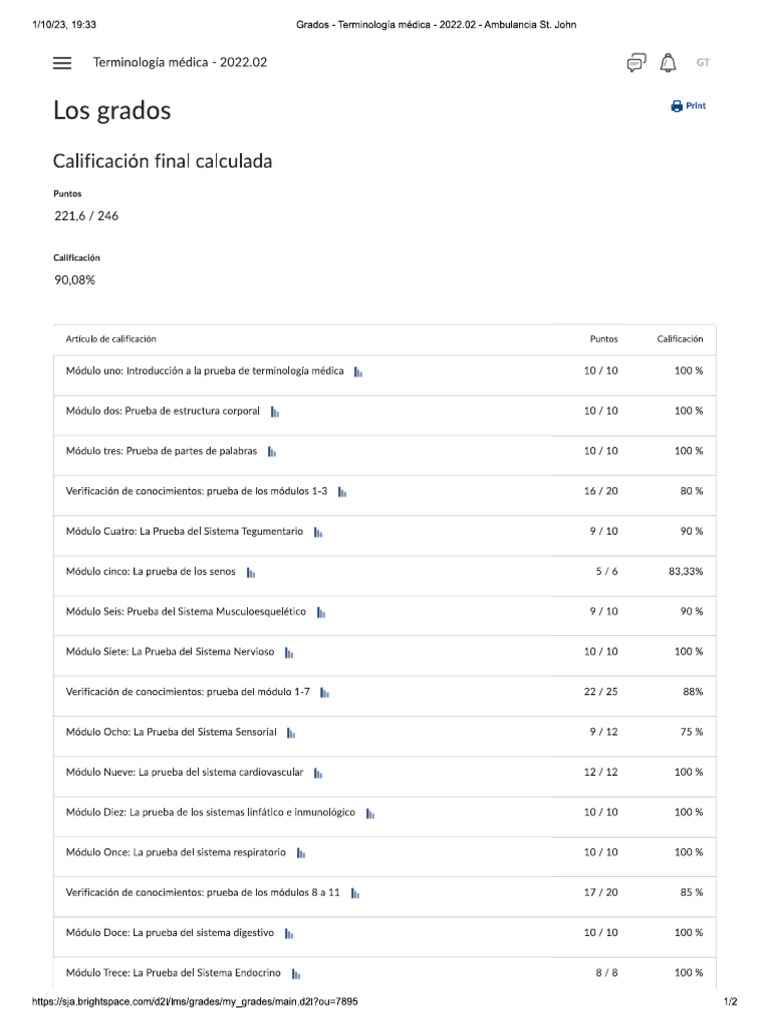
Task: View statistics for Módulo uno quiz
Action: tap(358, 372)
